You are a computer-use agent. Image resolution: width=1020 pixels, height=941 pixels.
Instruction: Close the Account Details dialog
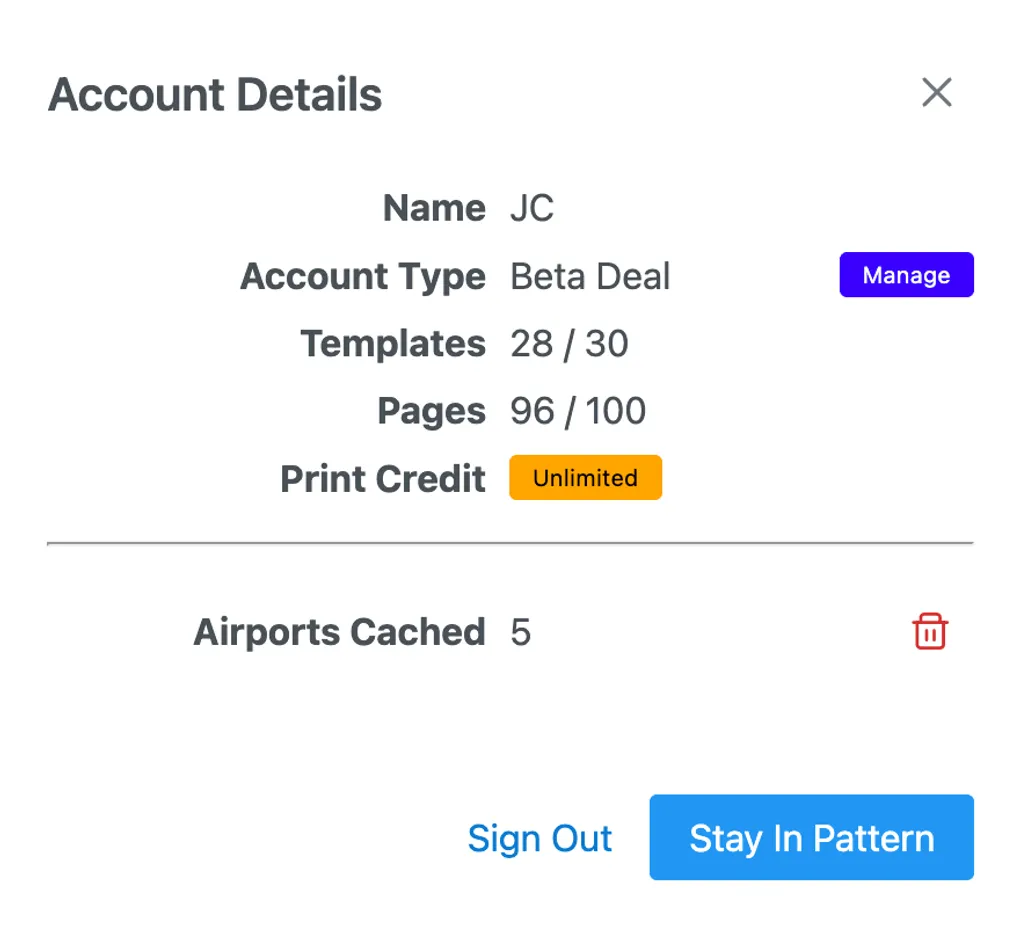tap(936, 93)
